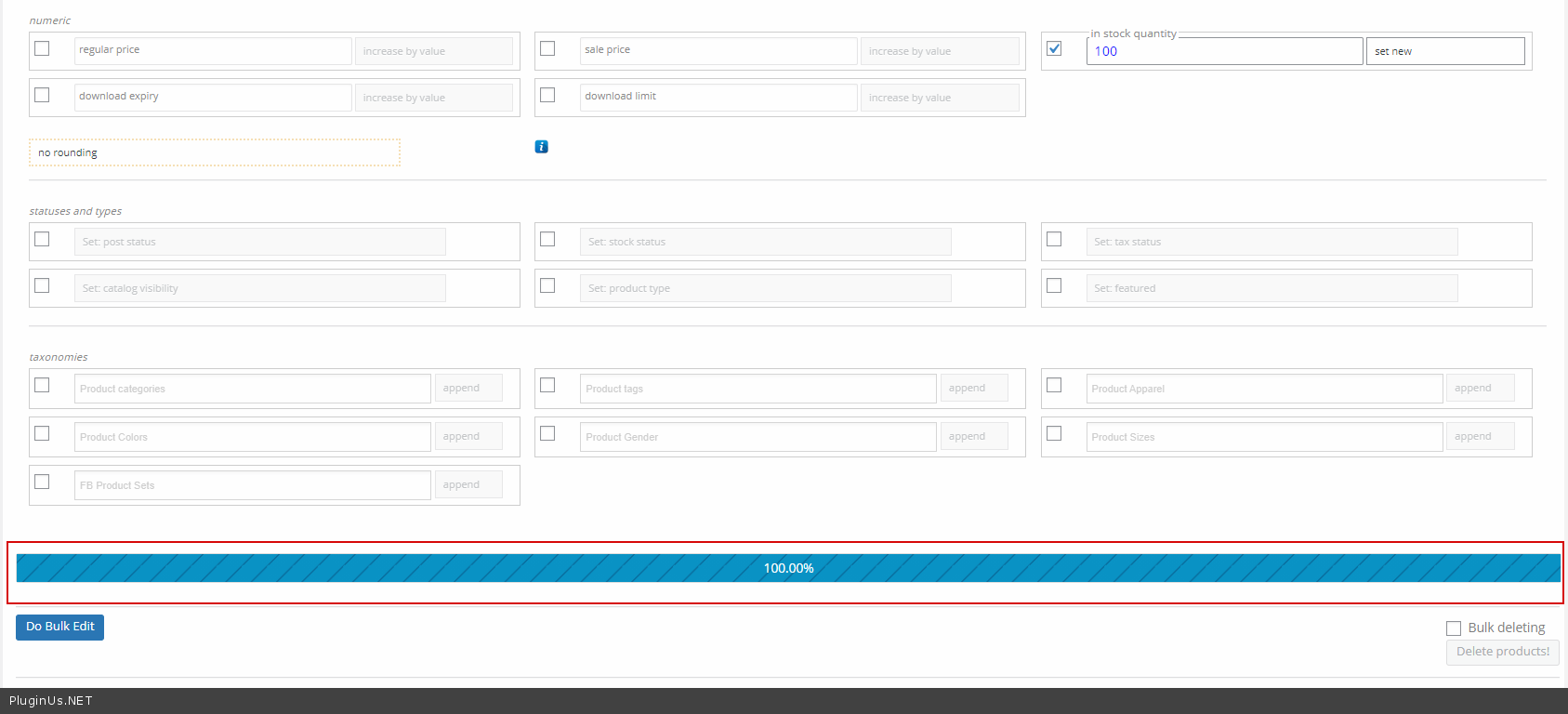
Task: Tick the sale price checkbox
Action: 547,48
